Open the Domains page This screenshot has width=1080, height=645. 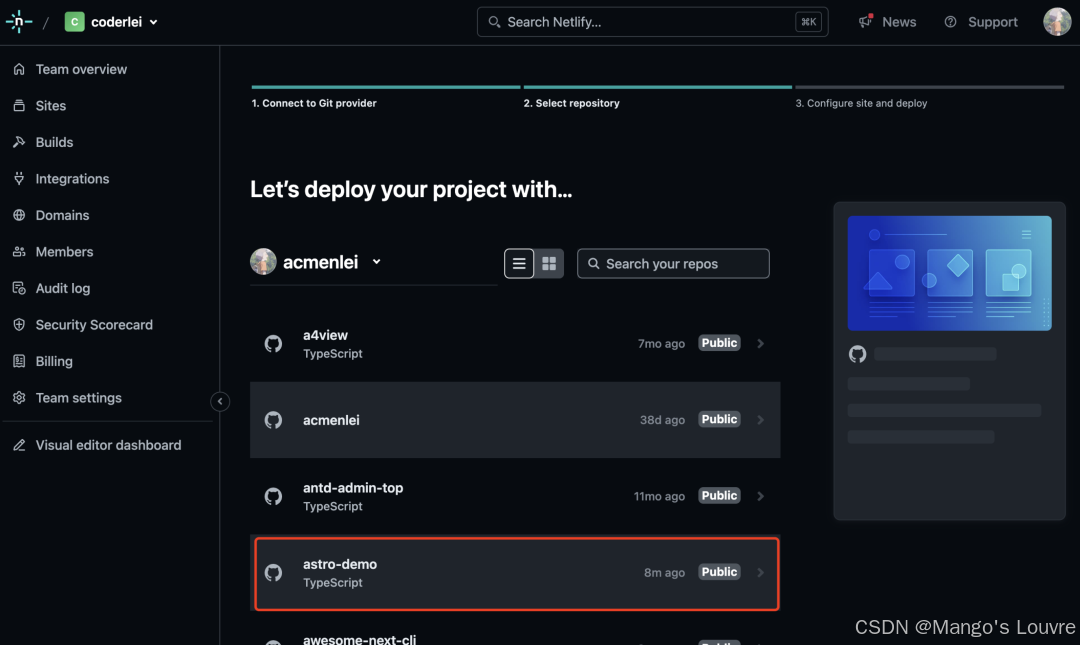point(63,215)
